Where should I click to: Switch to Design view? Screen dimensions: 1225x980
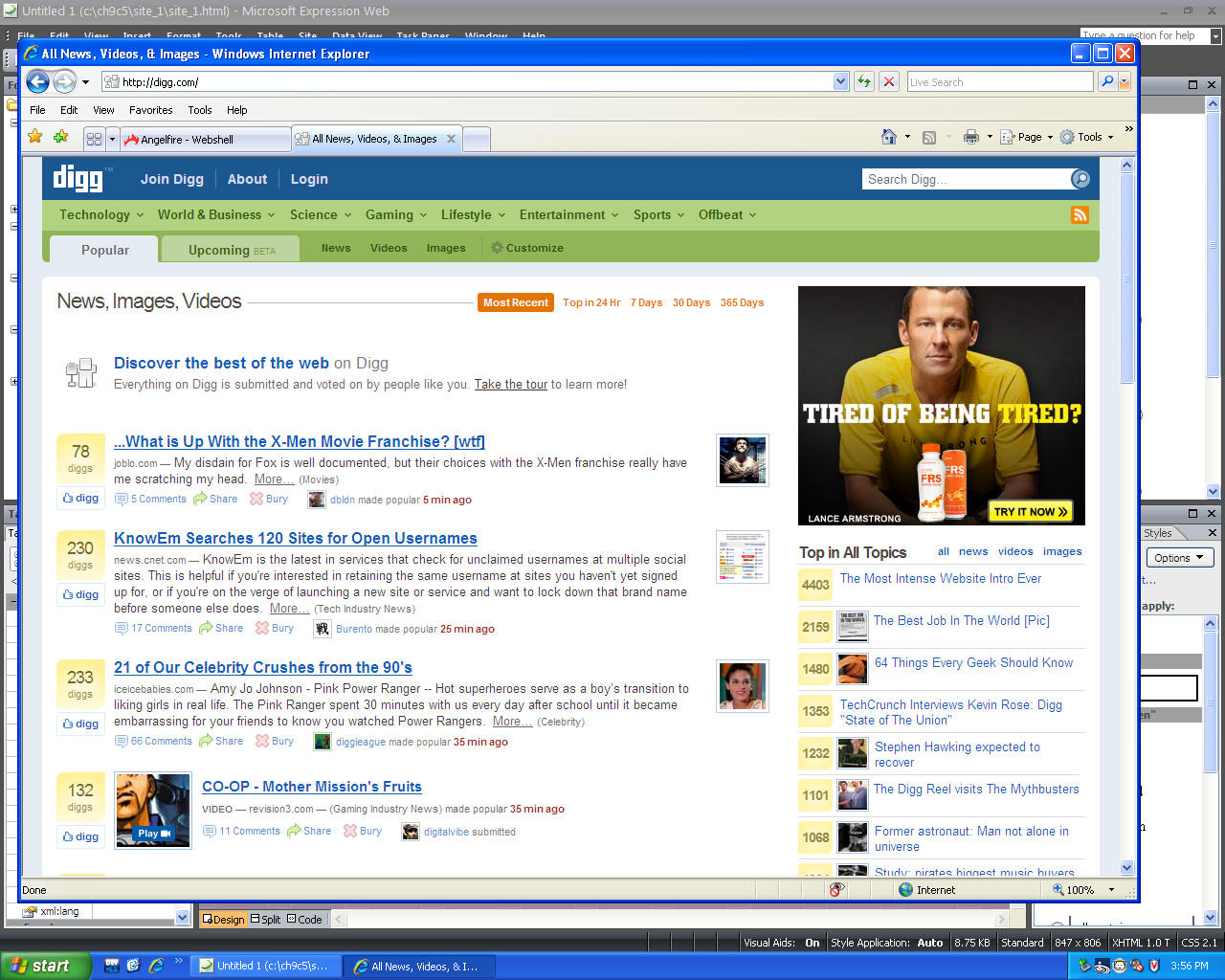point(222,919)
